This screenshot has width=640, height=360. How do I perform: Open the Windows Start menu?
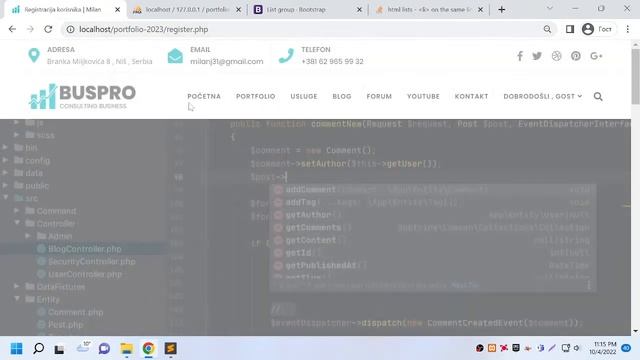tap(16, 349)
